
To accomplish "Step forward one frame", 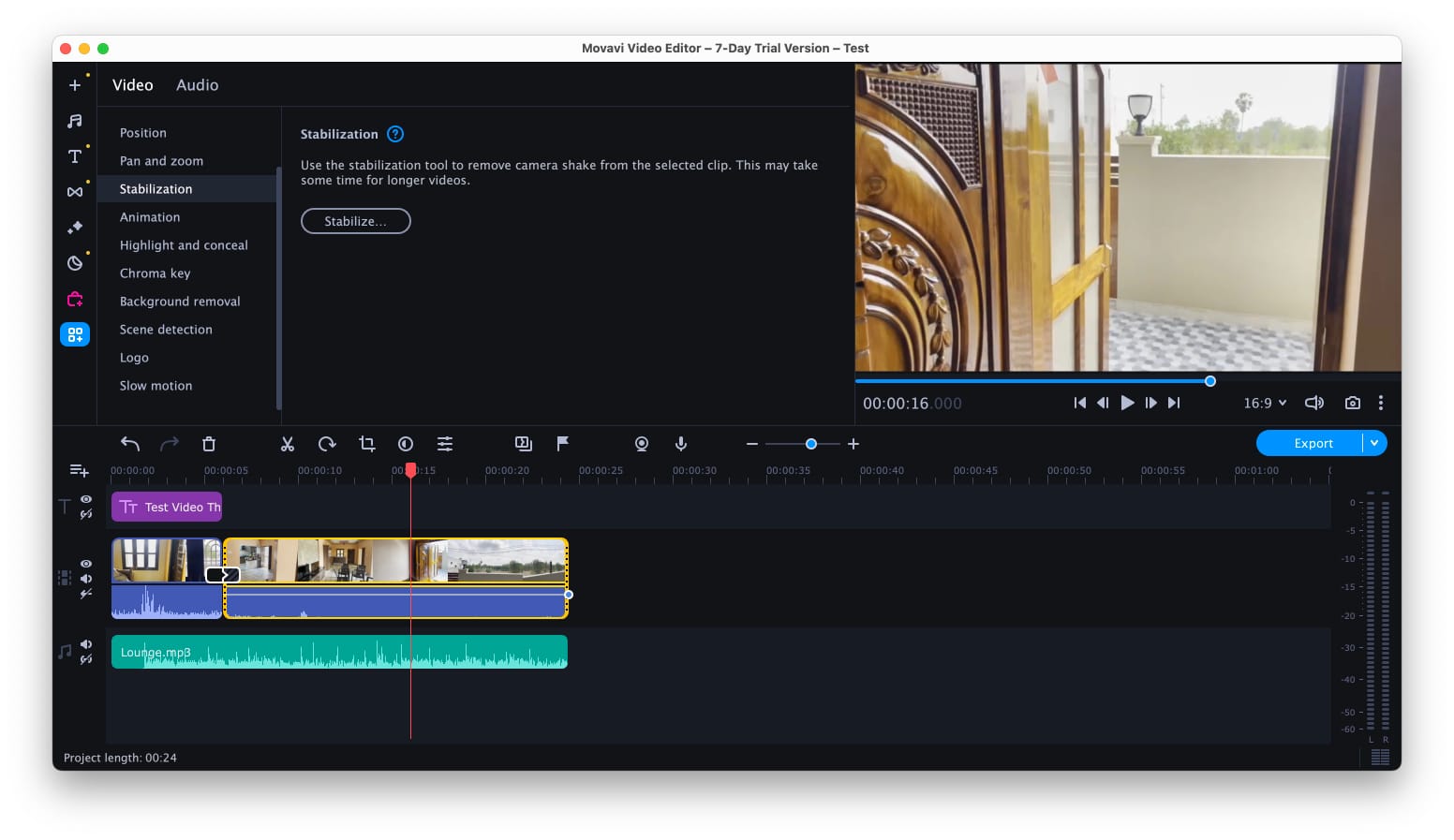I will tap(1150, 403).
